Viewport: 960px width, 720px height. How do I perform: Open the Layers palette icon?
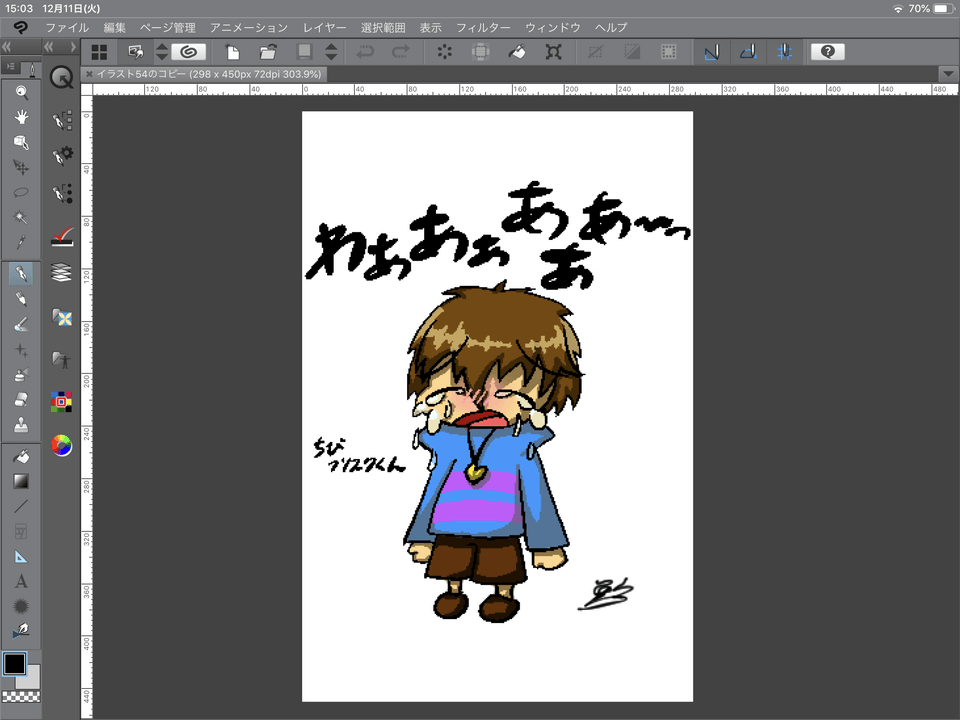[62, 272]
